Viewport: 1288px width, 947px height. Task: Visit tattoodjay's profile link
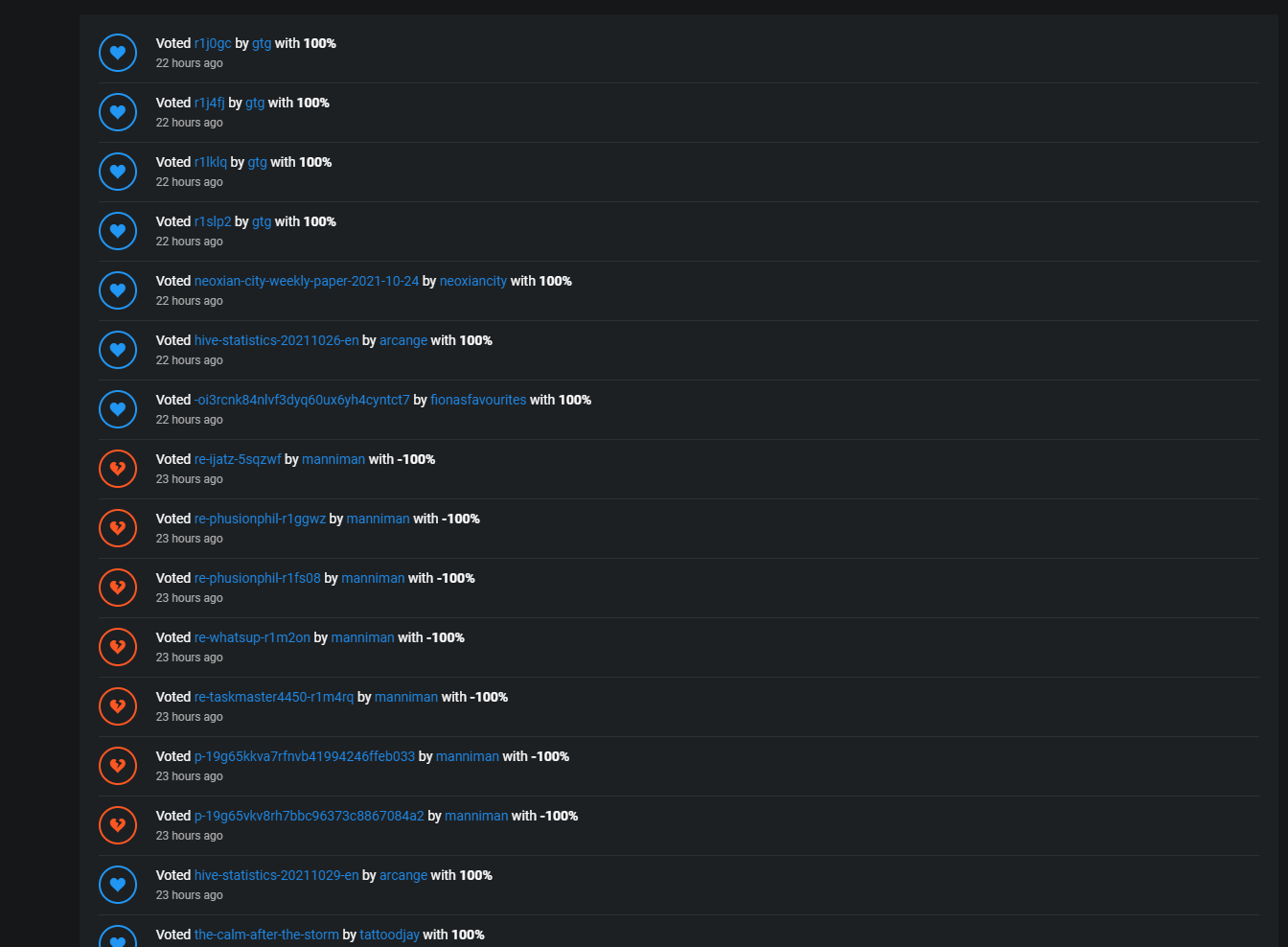click(x=389, y=935)
